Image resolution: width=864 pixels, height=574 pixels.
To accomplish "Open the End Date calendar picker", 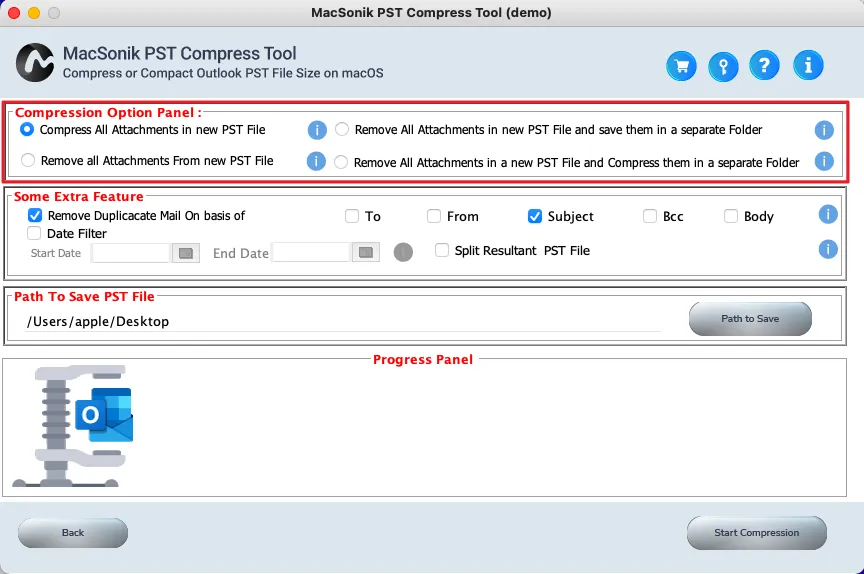I will click(x=366, y=253).
